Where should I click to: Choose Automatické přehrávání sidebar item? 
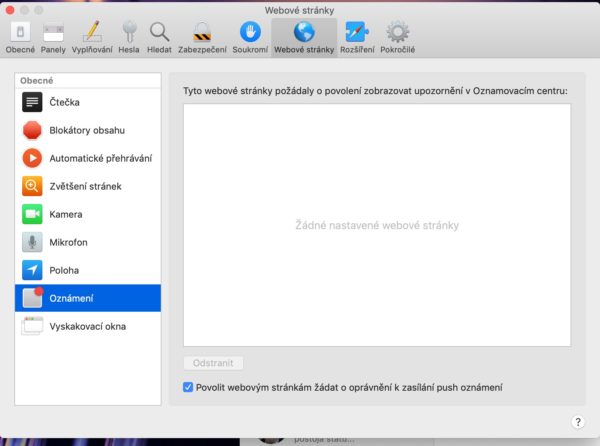[88, 158]
